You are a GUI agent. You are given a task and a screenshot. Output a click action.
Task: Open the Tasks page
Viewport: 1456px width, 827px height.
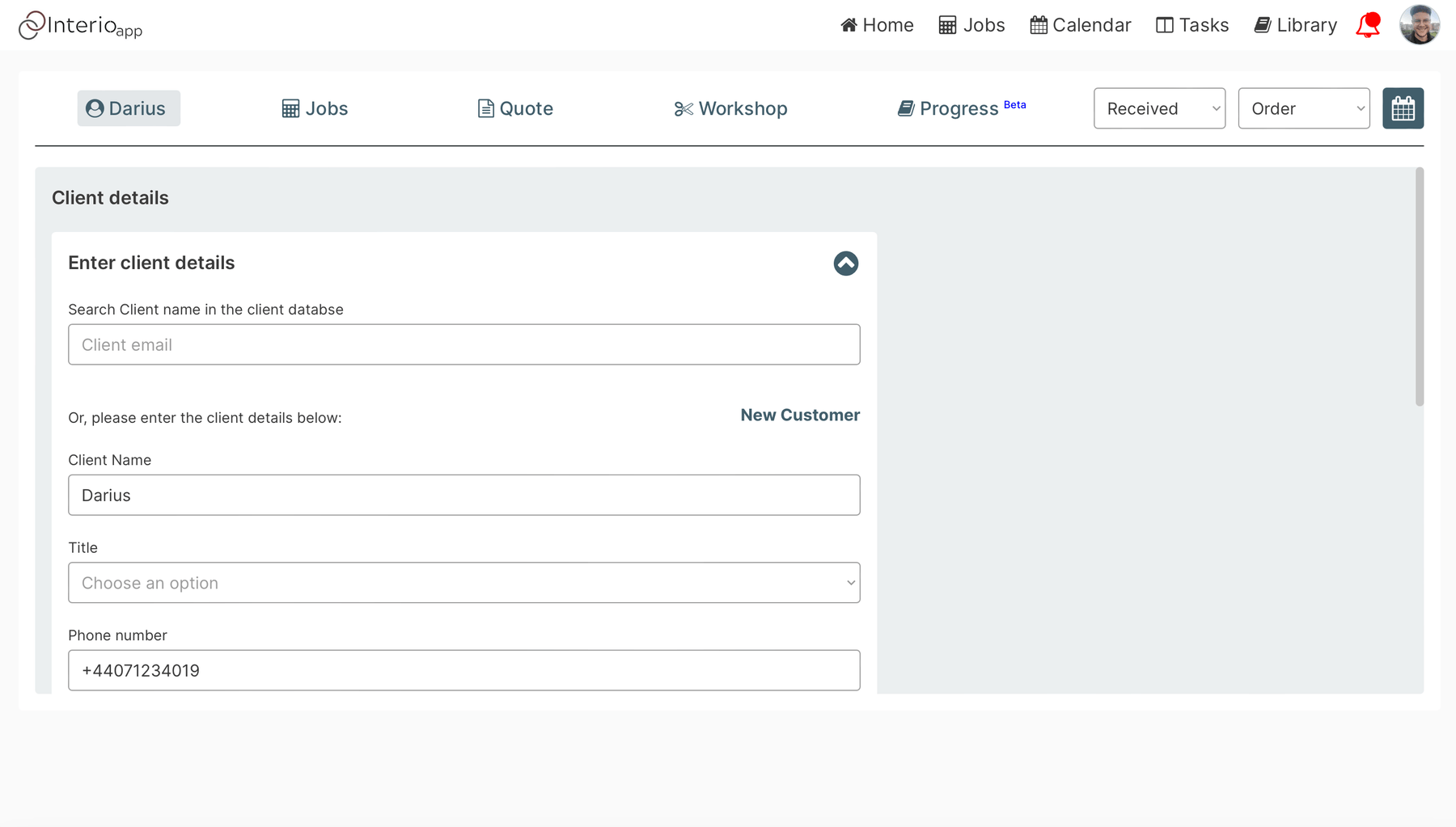click(1192, 25)
